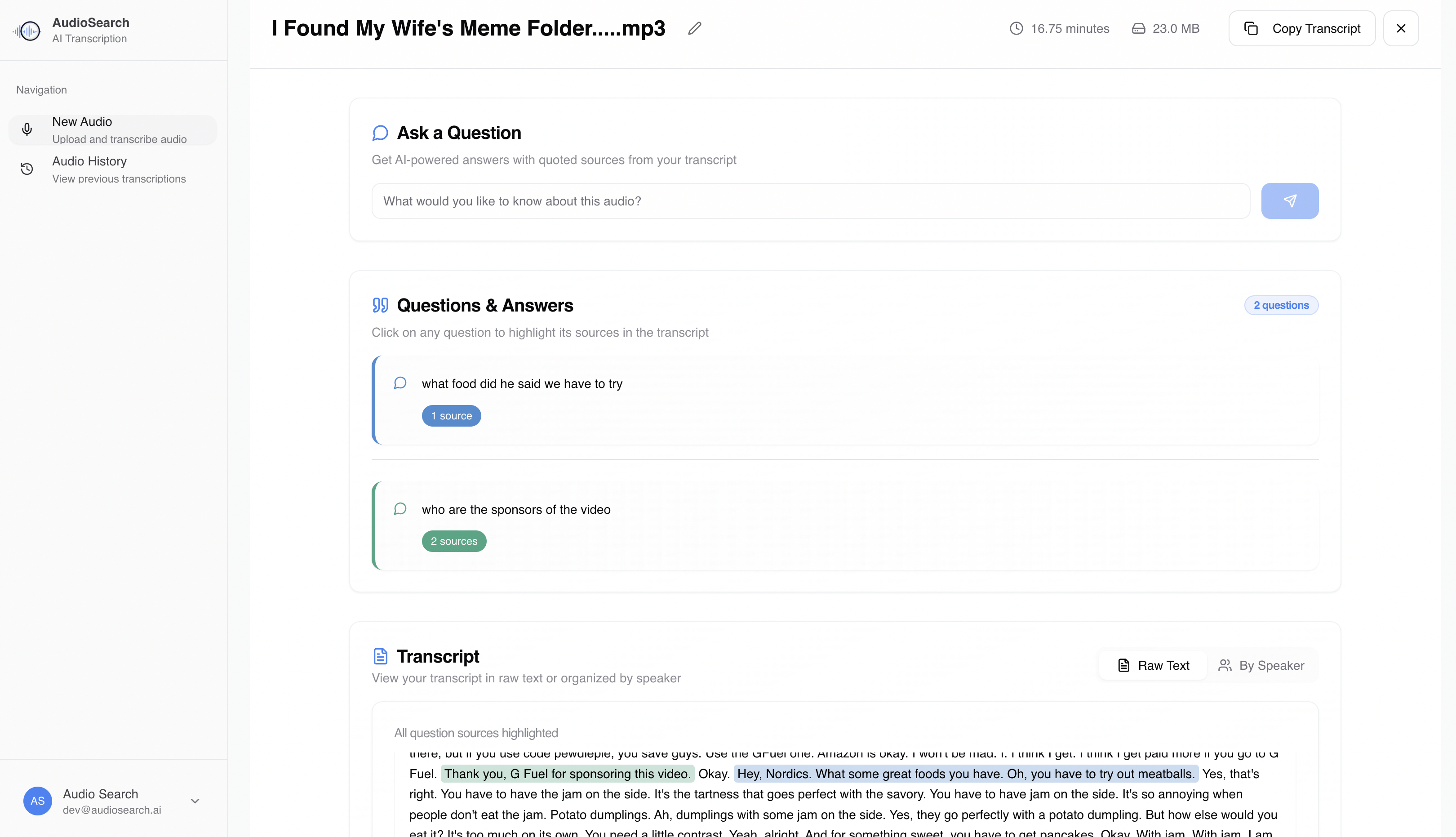
Task: Click the blue bubble icon on the food question
Action: pyautogui.click(x=400, y=383)
